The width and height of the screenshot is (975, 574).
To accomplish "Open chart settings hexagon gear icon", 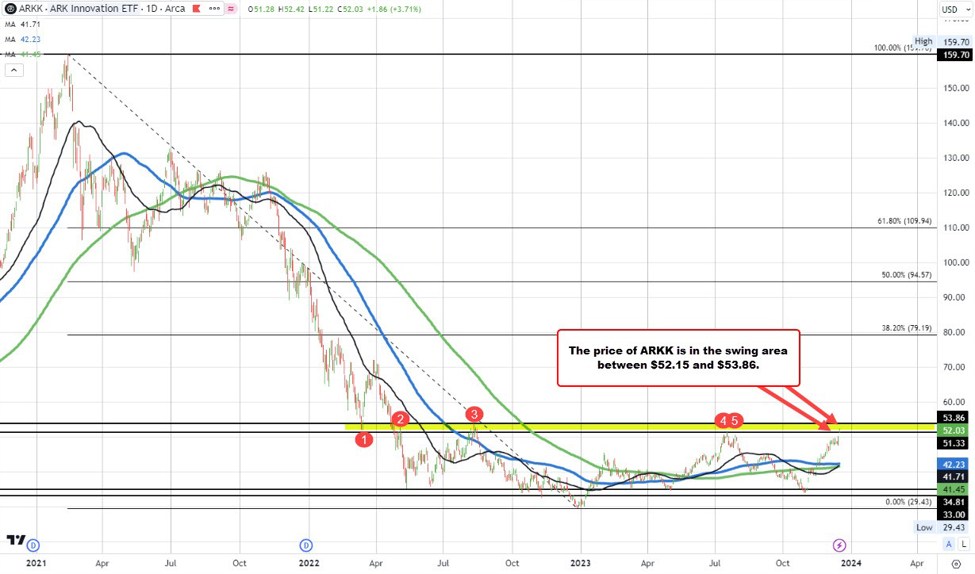I will click(956, 563).
